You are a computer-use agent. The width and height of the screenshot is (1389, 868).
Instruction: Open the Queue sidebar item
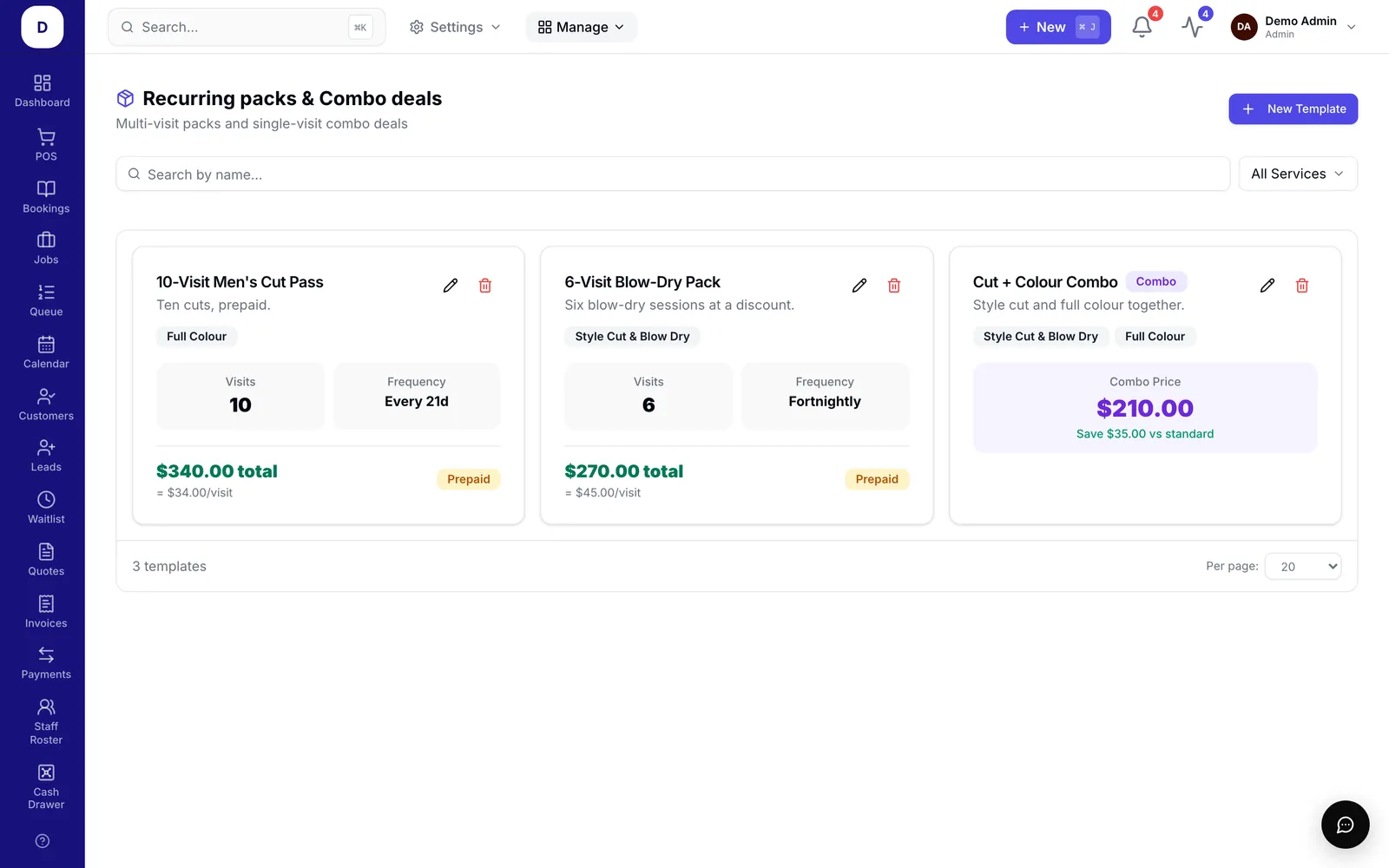46,300
